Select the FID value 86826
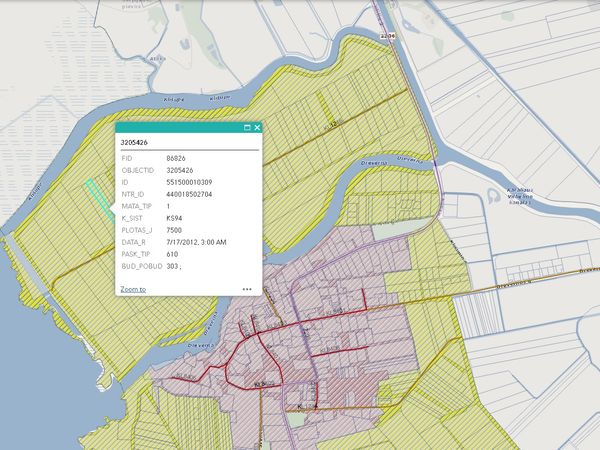600x450 pixels. (176, 158)
